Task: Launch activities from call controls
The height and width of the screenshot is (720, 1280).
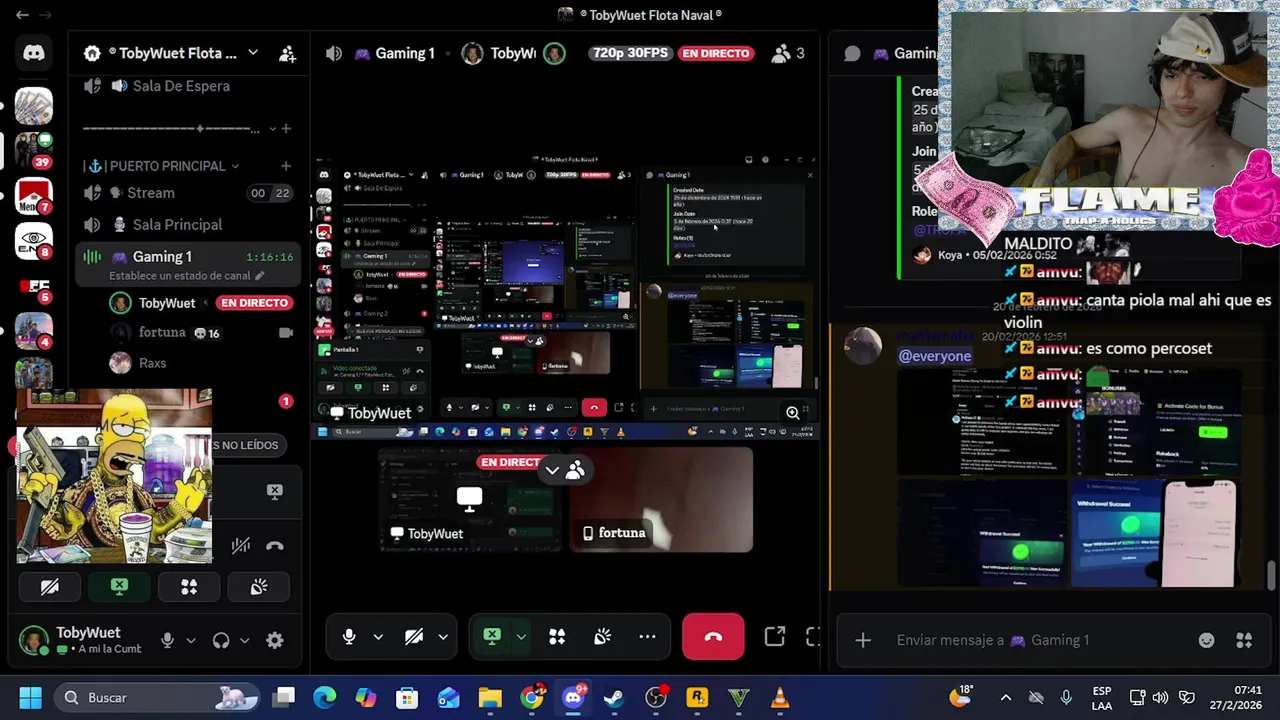Action: click(x=557, y=637)
